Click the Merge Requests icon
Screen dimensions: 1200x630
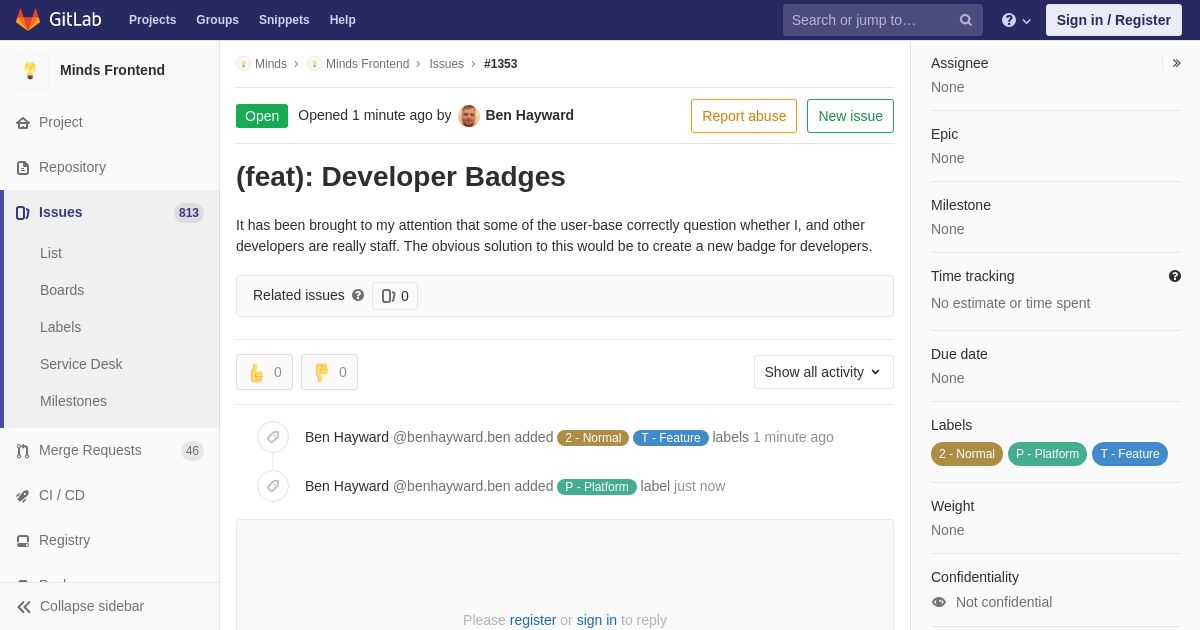point(23,451)
